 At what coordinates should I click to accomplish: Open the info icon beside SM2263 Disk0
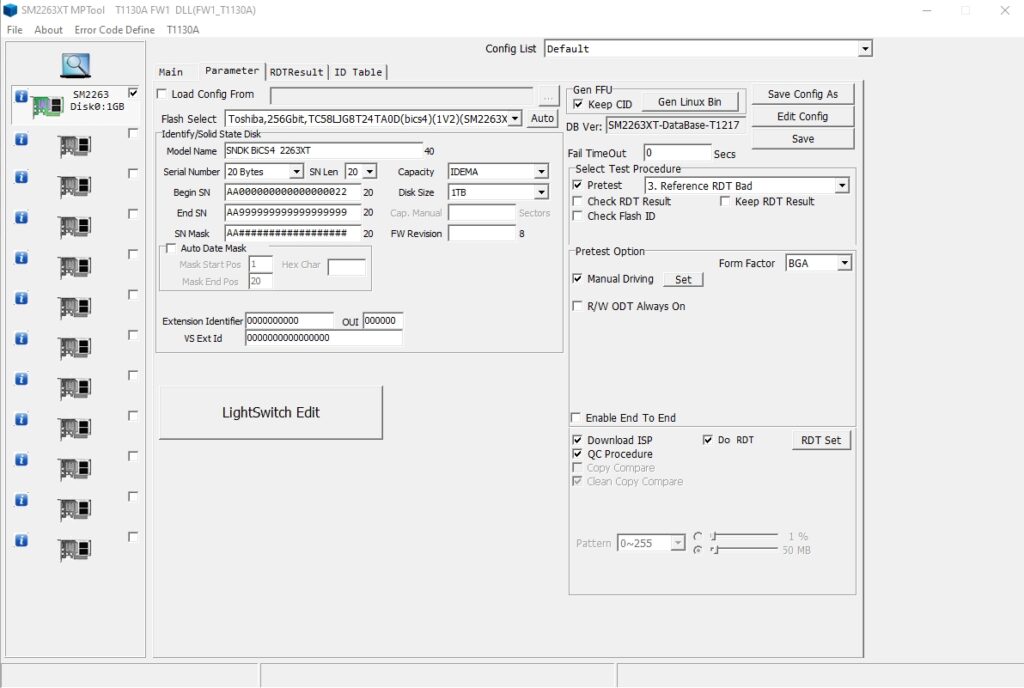click(x=21, y=97)
